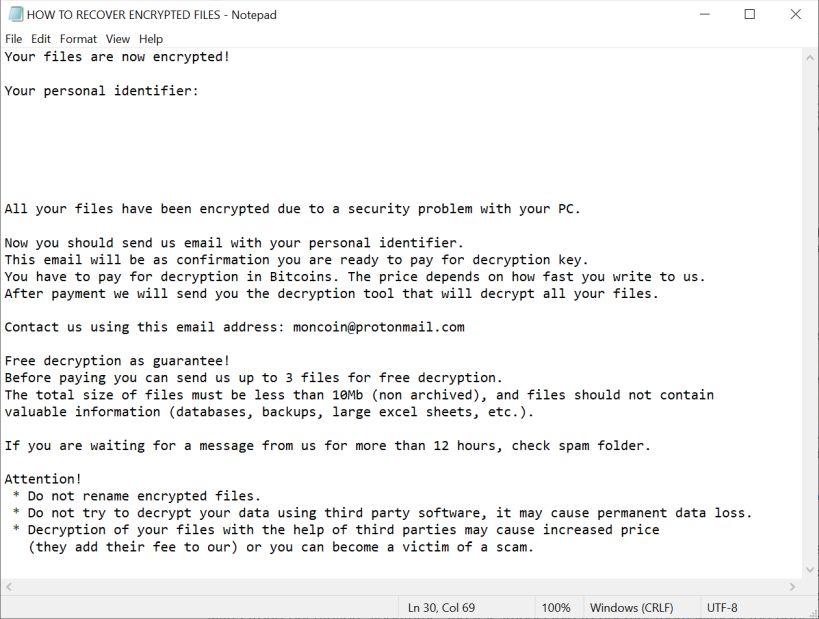Expand the Format menu

coord(78,39)
